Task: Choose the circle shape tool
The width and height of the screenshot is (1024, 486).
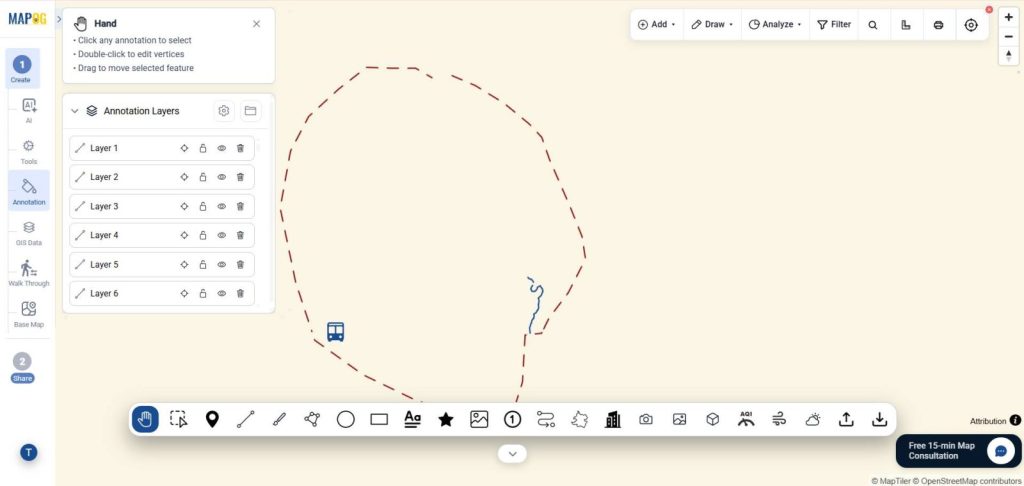Action: pyautogui.click(x=345, y=419)
